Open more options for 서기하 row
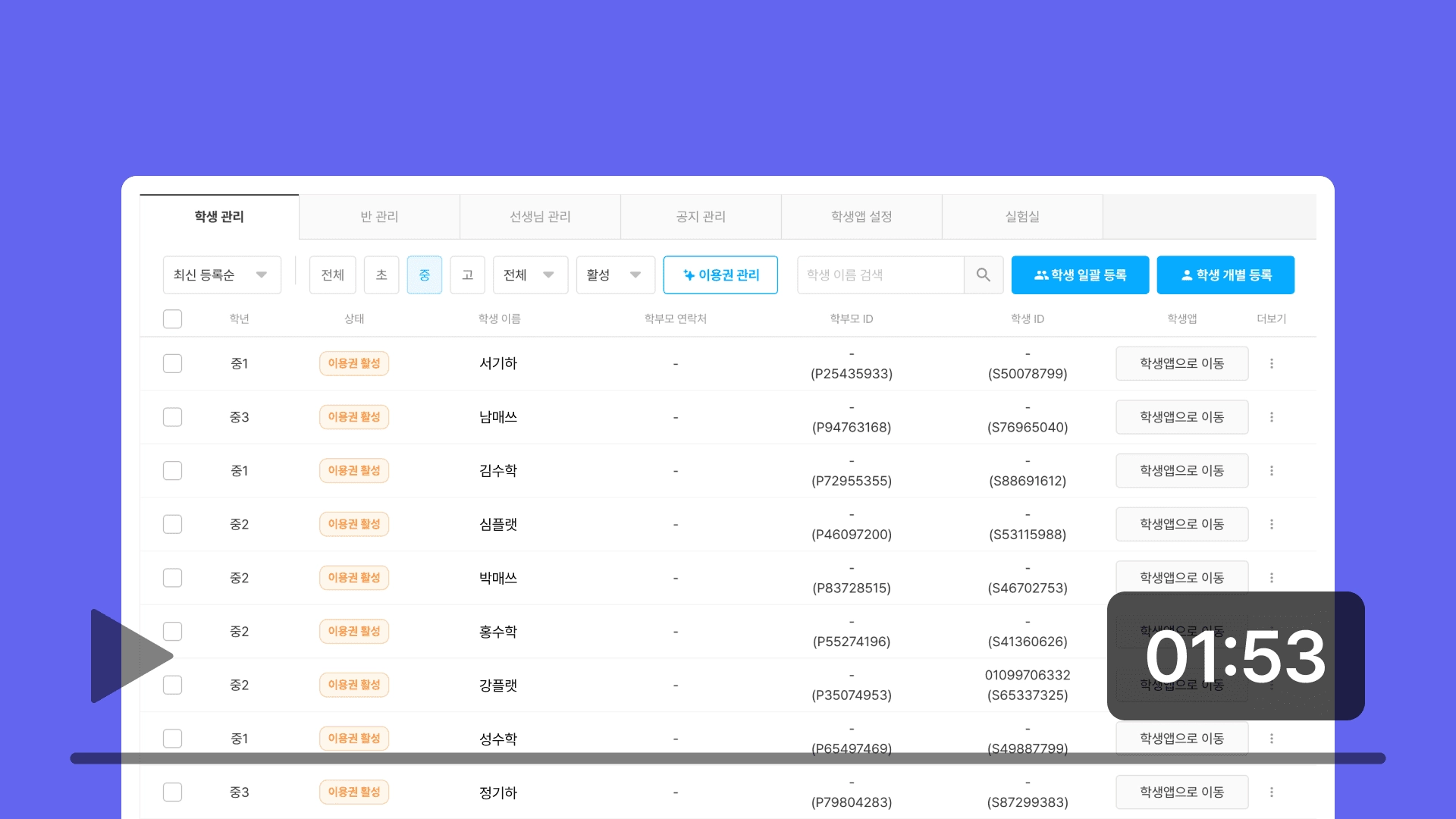1456x819 pixels. 1272,363
